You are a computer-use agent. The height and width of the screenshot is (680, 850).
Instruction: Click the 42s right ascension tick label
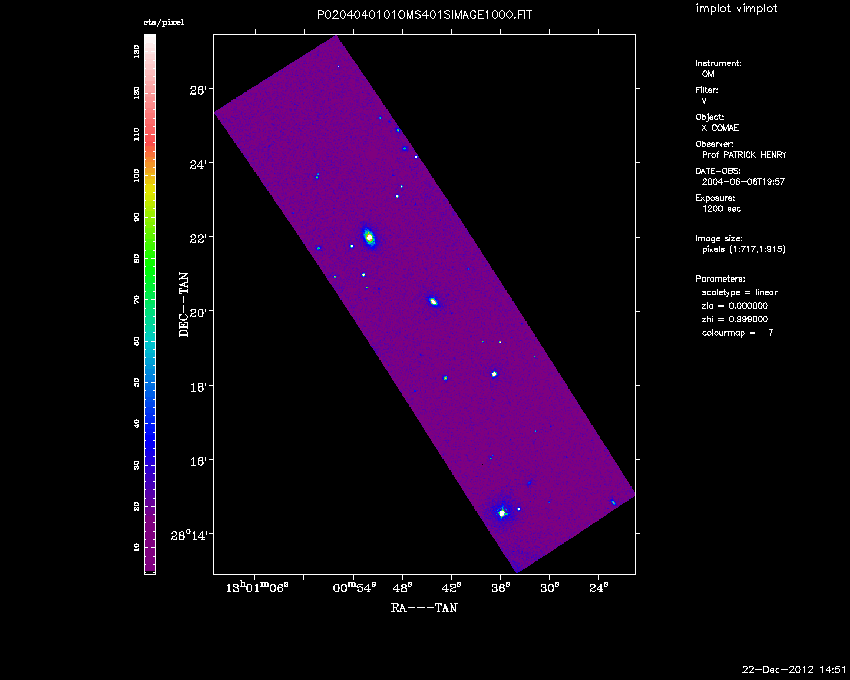click(x=452, y=587)
